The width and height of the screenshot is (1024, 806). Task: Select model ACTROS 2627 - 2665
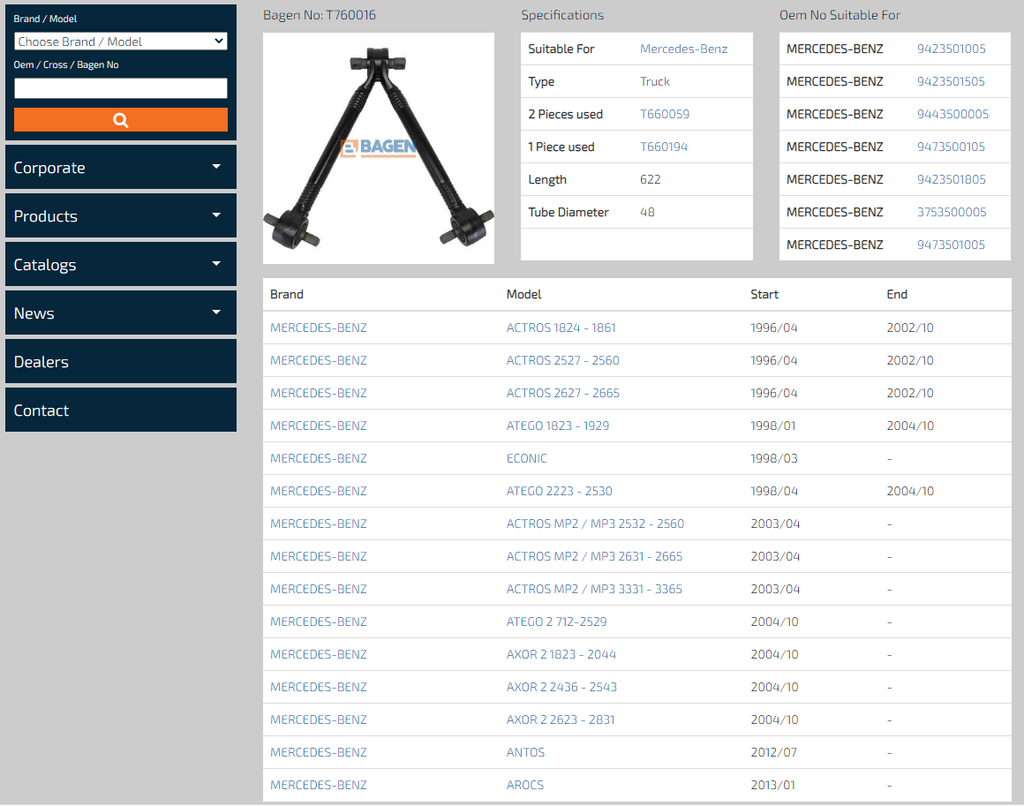(x=563, y=393)
